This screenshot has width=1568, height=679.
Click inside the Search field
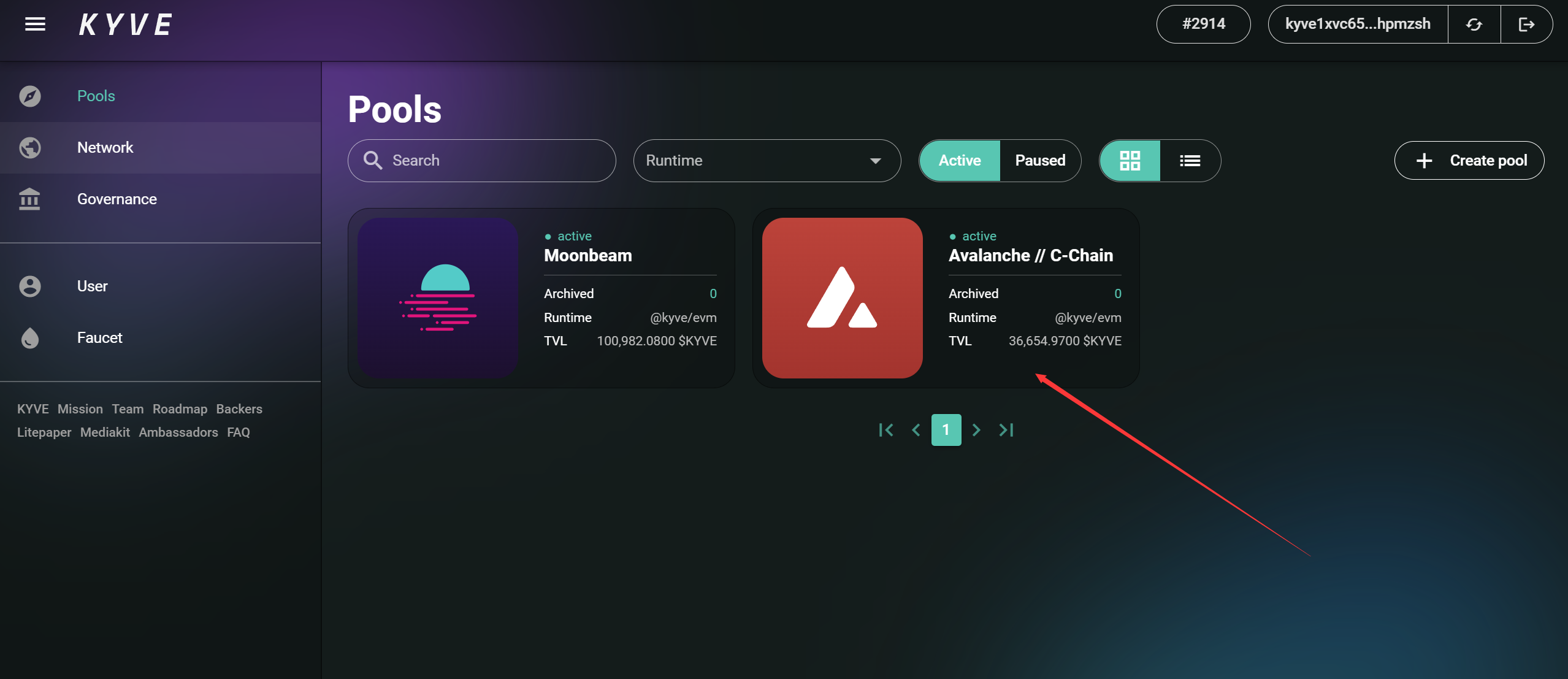tap(491, 161)
